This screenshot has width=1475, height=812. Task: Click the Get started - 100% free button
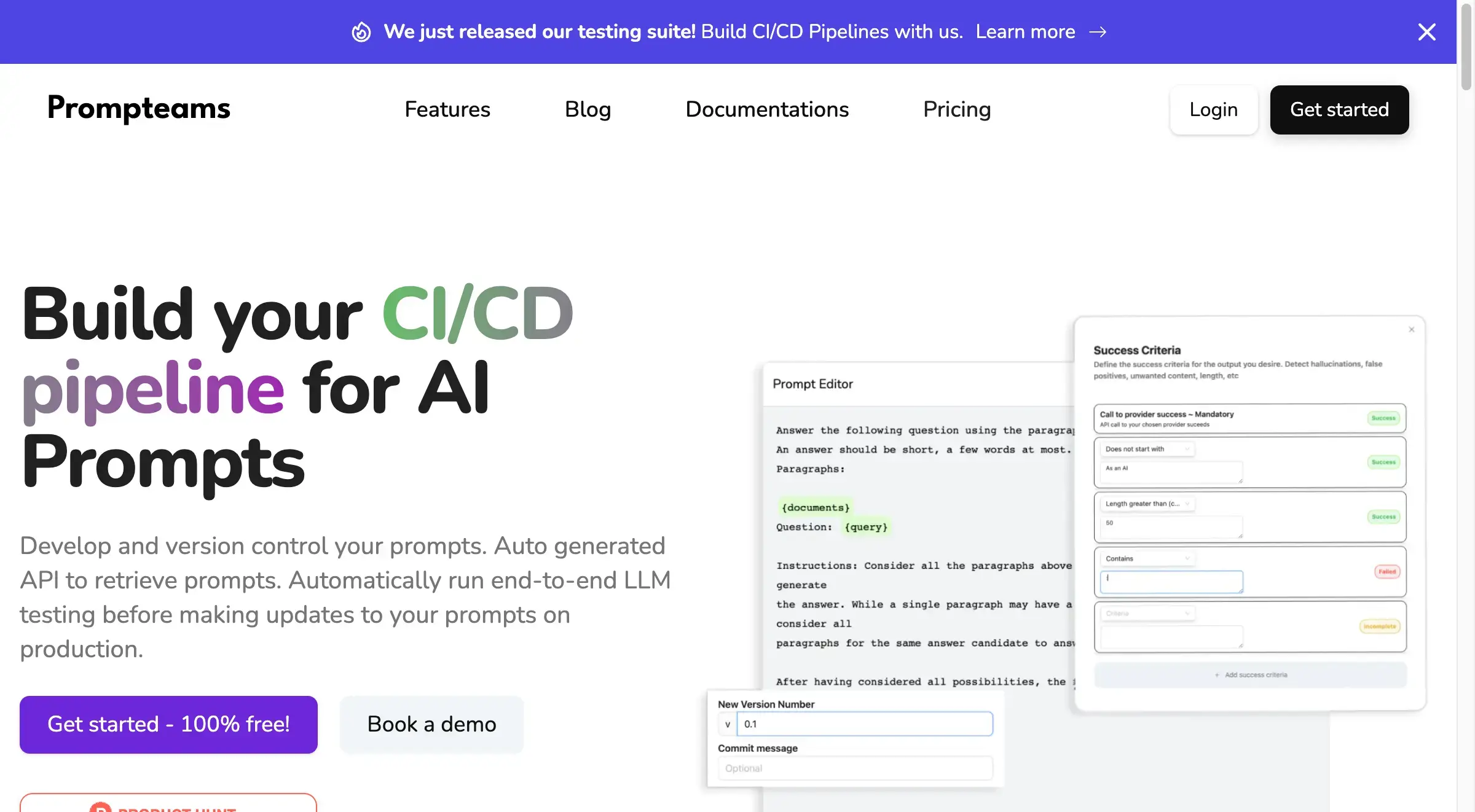coord(168,724)
